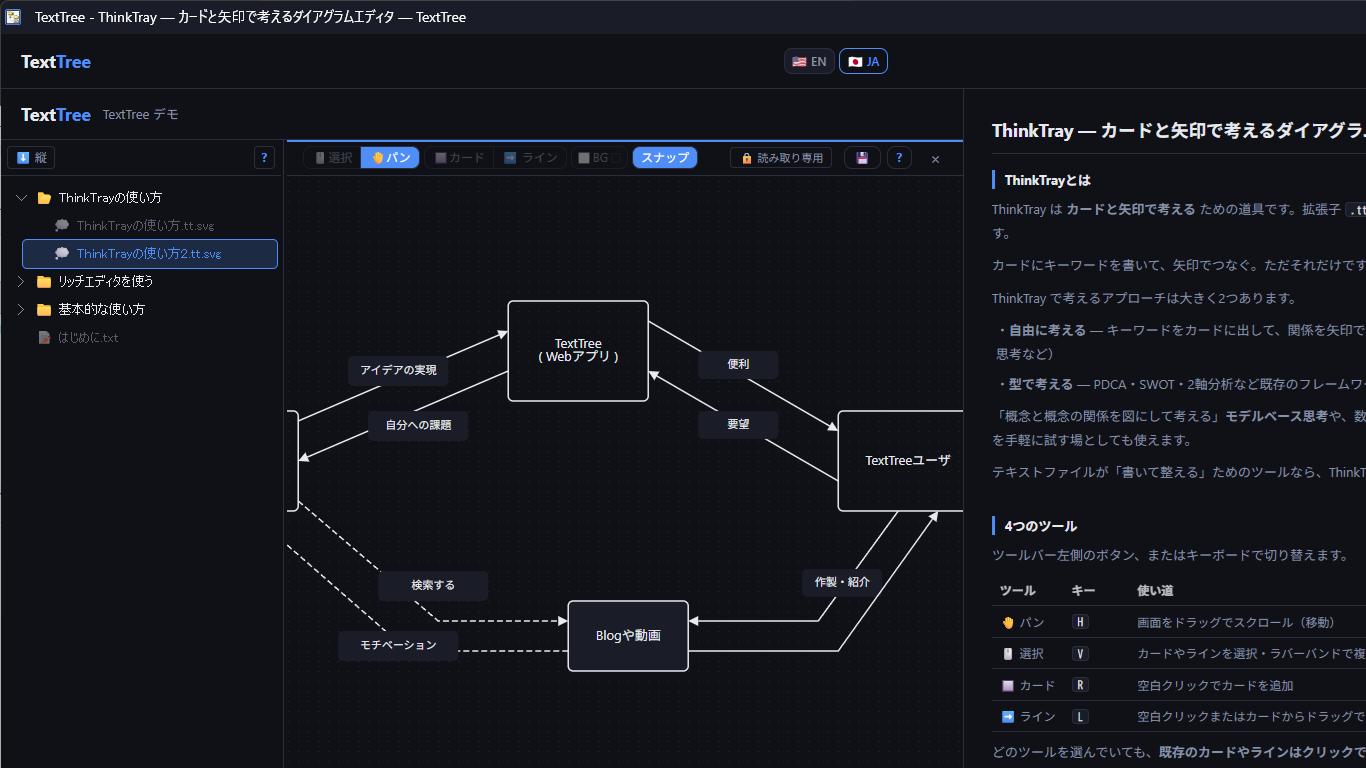Expand the リッチエディタを使う folder chevron
The height and width of the screenshot is (768, 1366).
(22, 282)
